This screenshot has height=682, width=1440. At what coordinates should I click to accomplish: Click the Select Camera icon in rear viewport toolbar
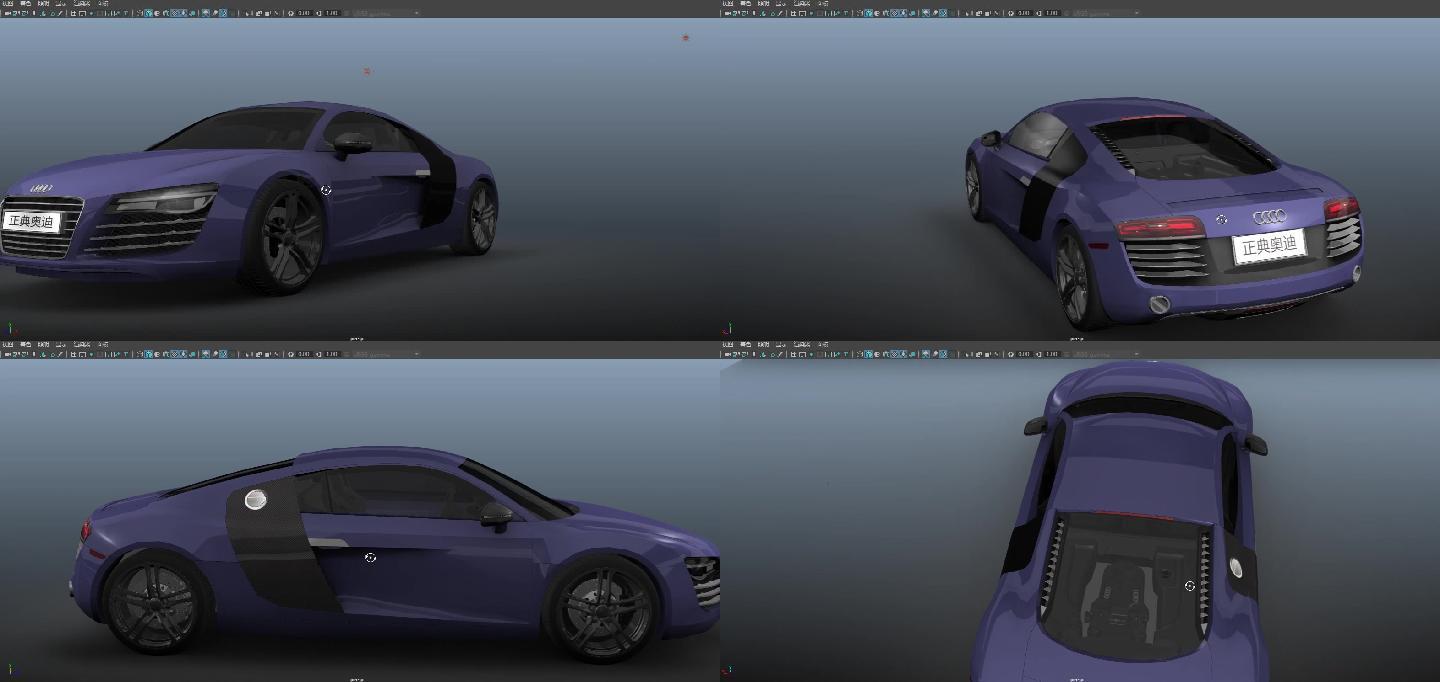pyautogui.click(x=727, y=12)
